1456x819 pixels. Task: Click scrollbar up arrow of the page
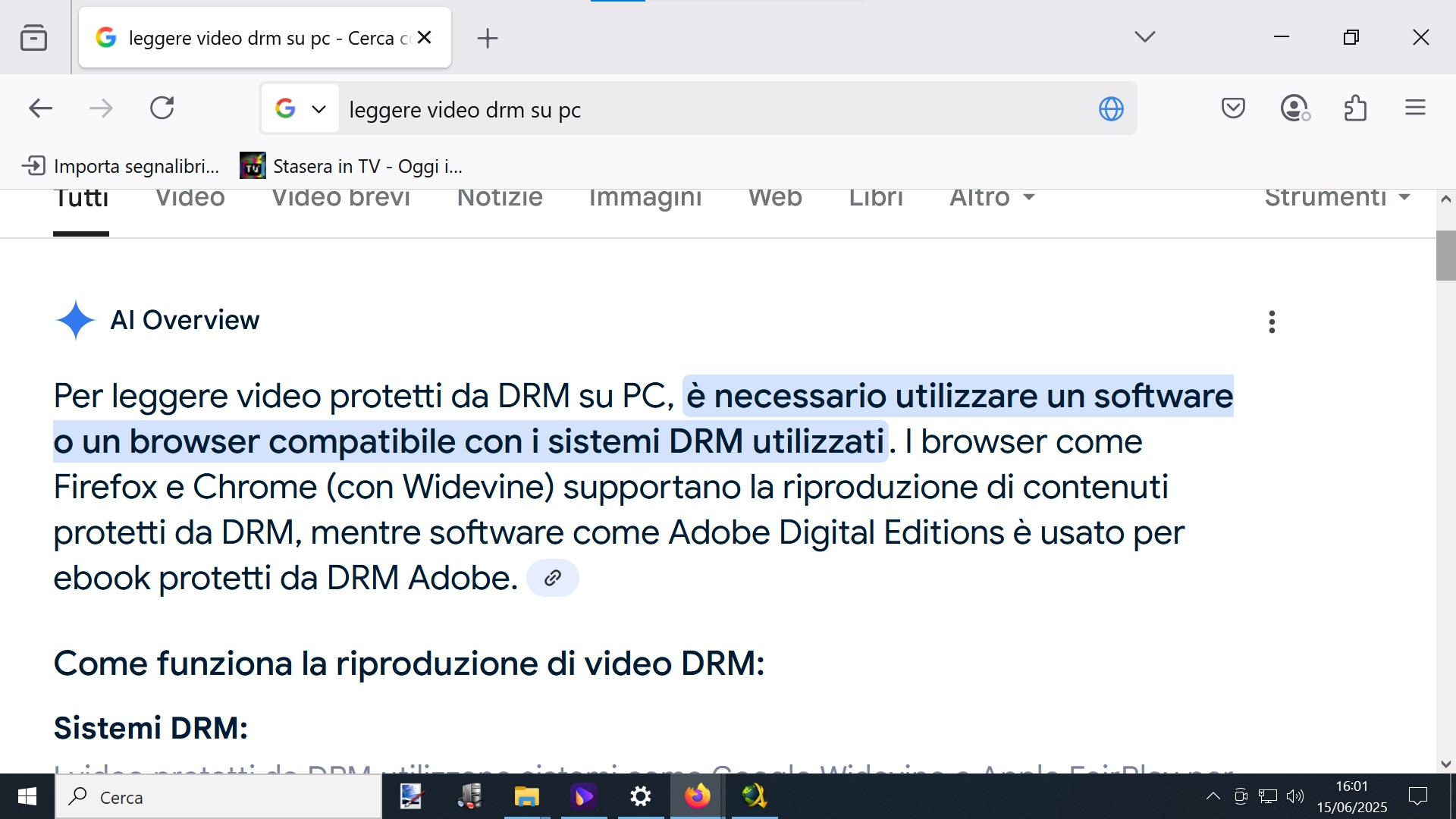[1445, 199]
